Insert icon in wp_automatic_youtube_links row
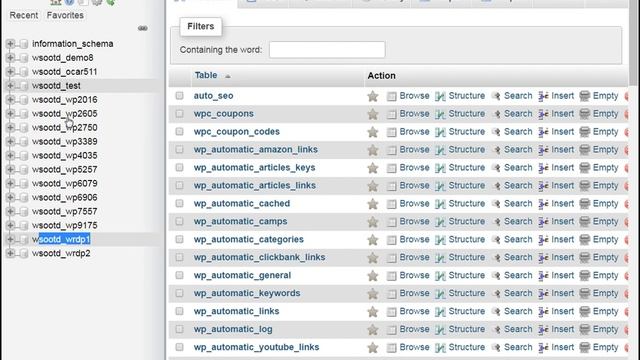The image size is (640, 360). click(543, 348)
